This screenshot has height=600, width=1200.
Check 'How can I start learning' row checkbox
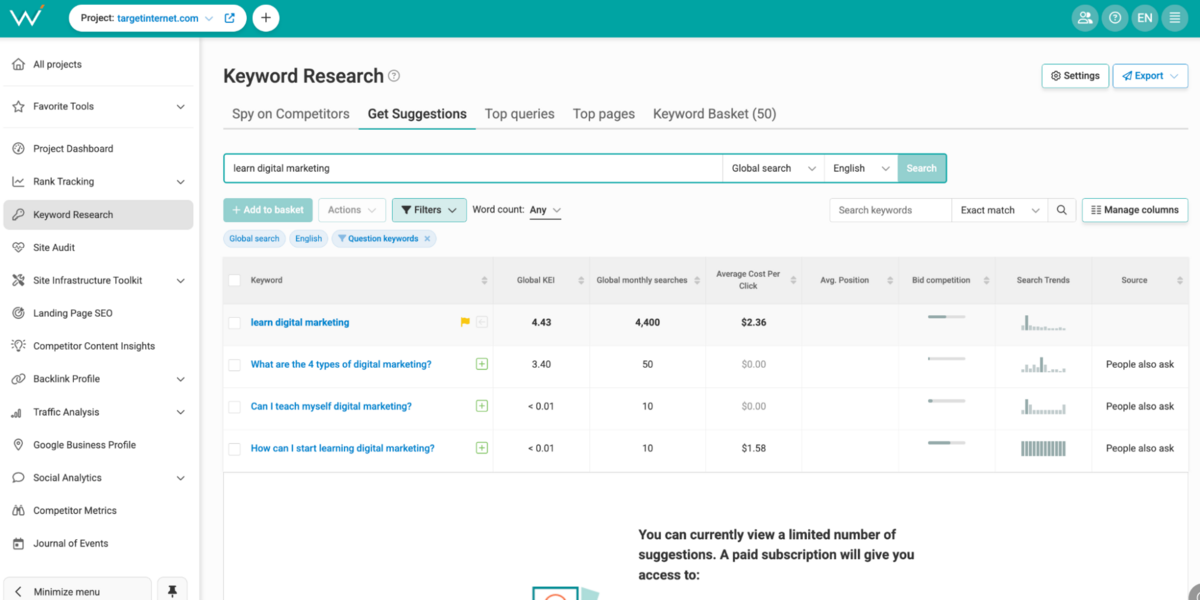pos(235,449)
